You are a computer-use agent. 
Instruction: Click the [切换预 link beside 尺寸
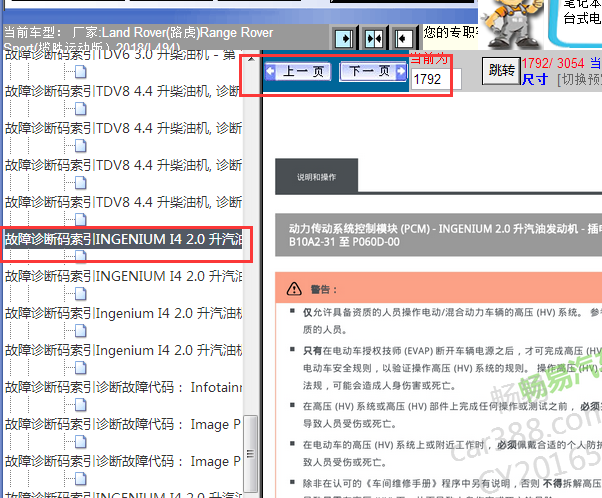click(x=579, y=80)
